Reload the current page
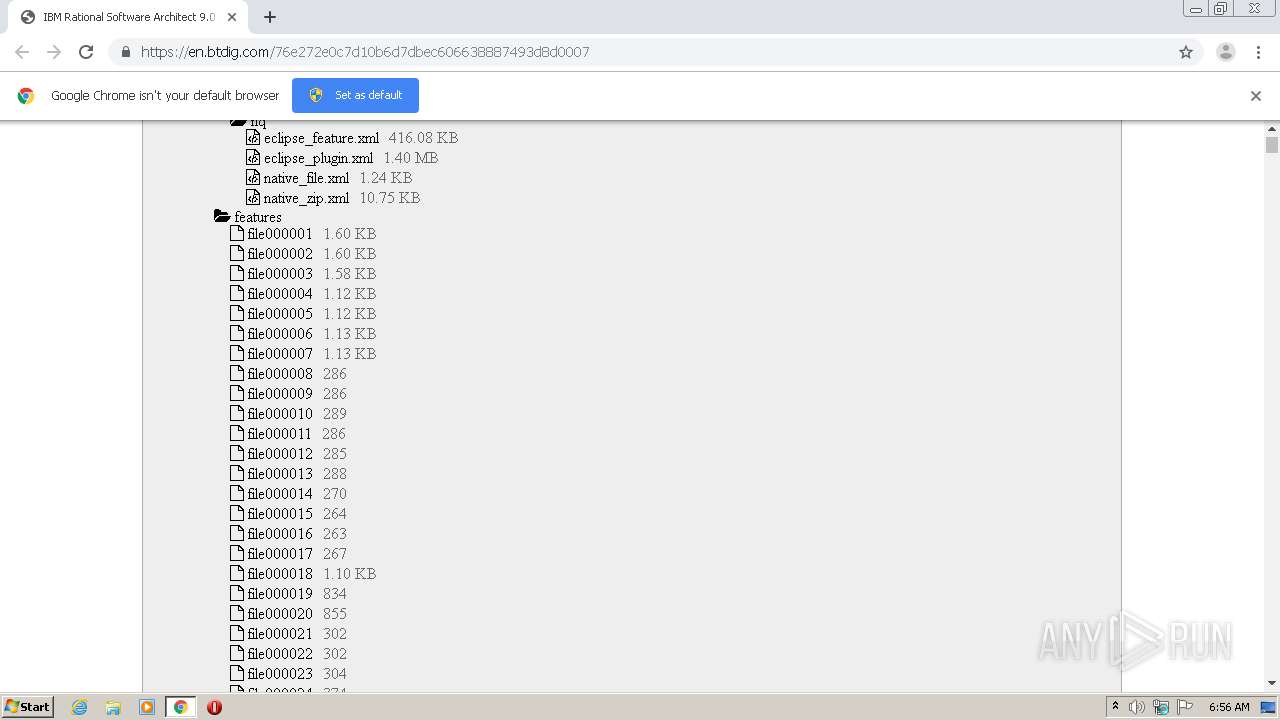 coord(86,52)
